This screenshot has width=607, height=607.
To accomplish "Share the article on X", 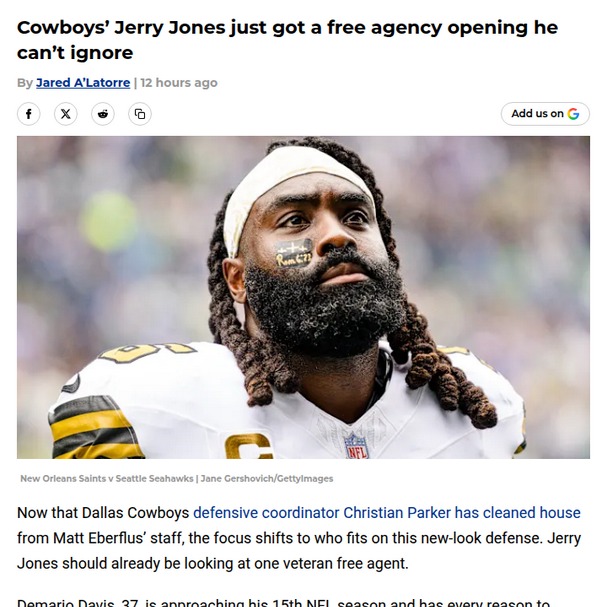I will click(65, 114).
